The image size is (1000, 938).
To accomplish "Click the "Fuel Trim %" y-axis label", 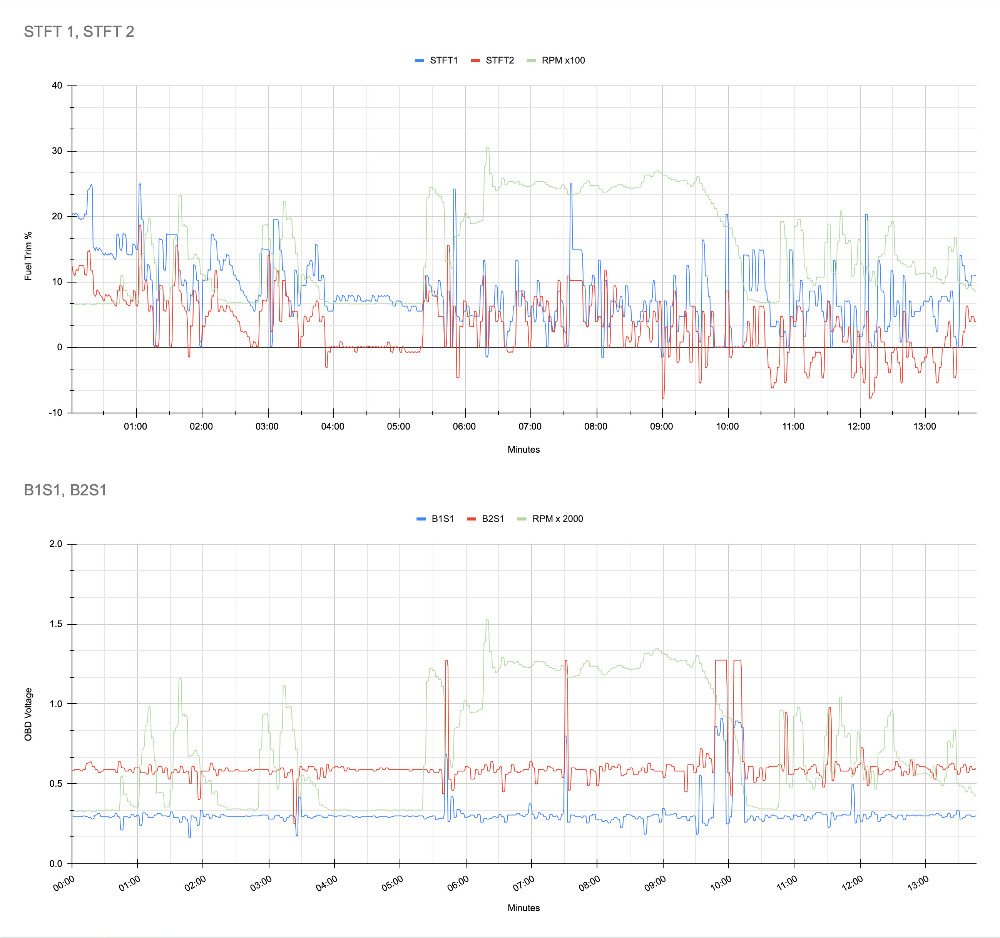I will tap(29, 248).
